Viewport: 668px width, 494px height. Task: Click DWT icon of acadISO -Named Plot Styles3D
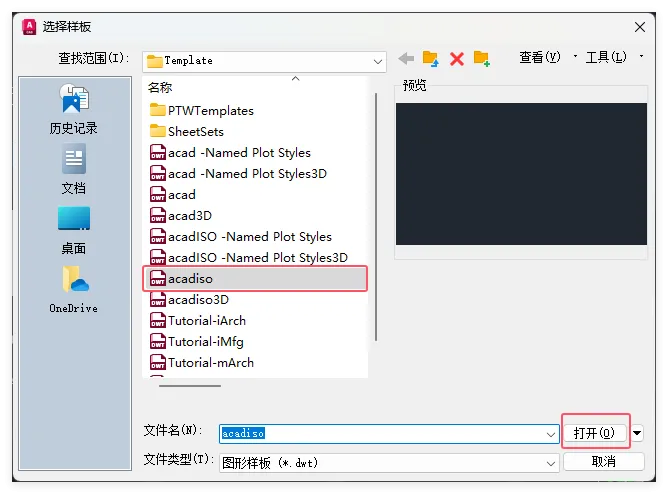click(158, 257)
